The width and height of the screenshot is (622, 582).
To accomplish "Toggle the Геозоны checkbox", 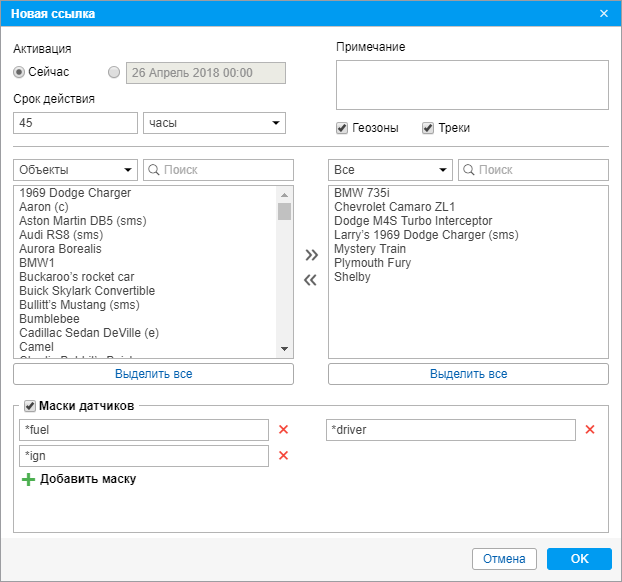I will click(x=342, y=128).
